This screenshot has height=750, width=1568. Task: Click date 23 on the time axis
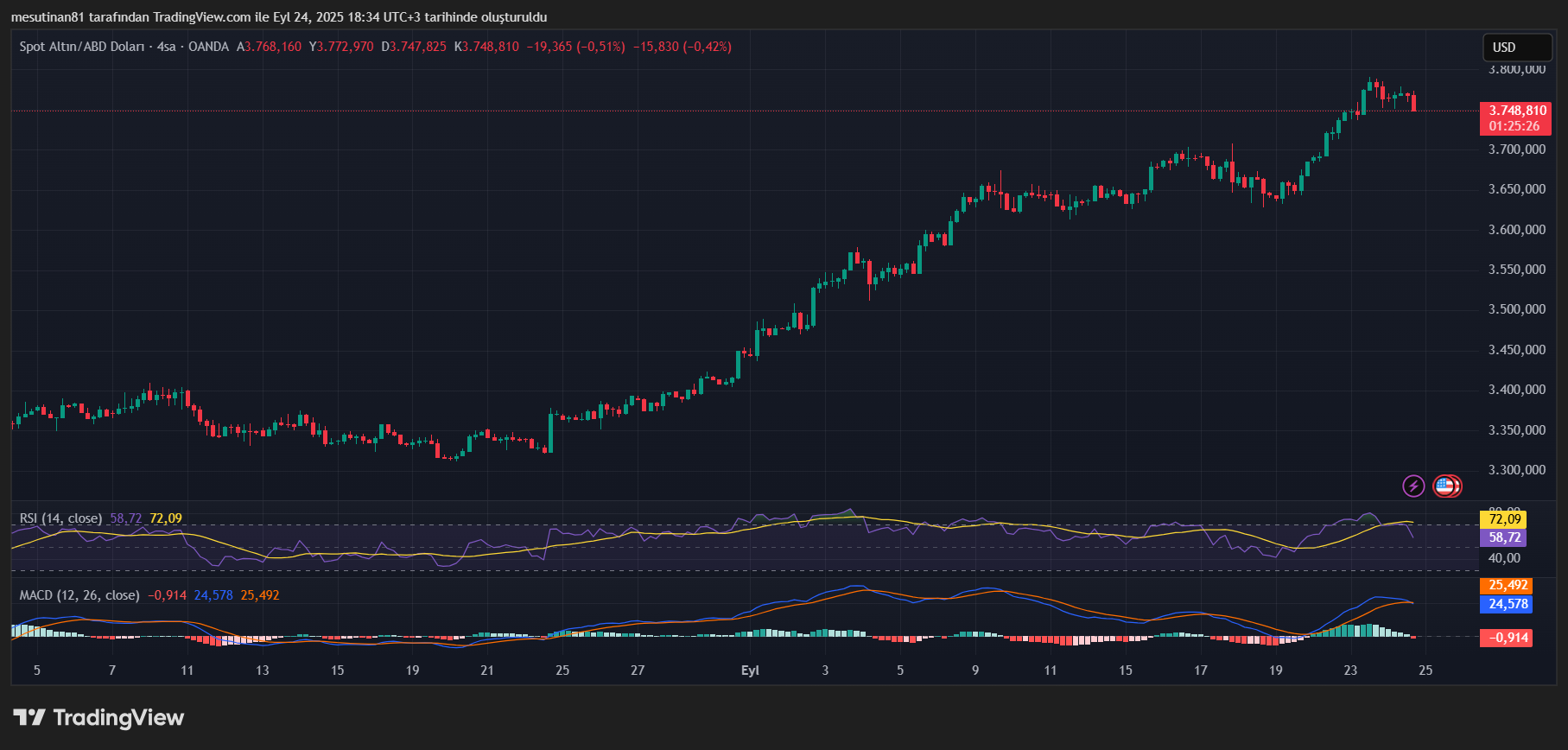[x=1350, y=671]
